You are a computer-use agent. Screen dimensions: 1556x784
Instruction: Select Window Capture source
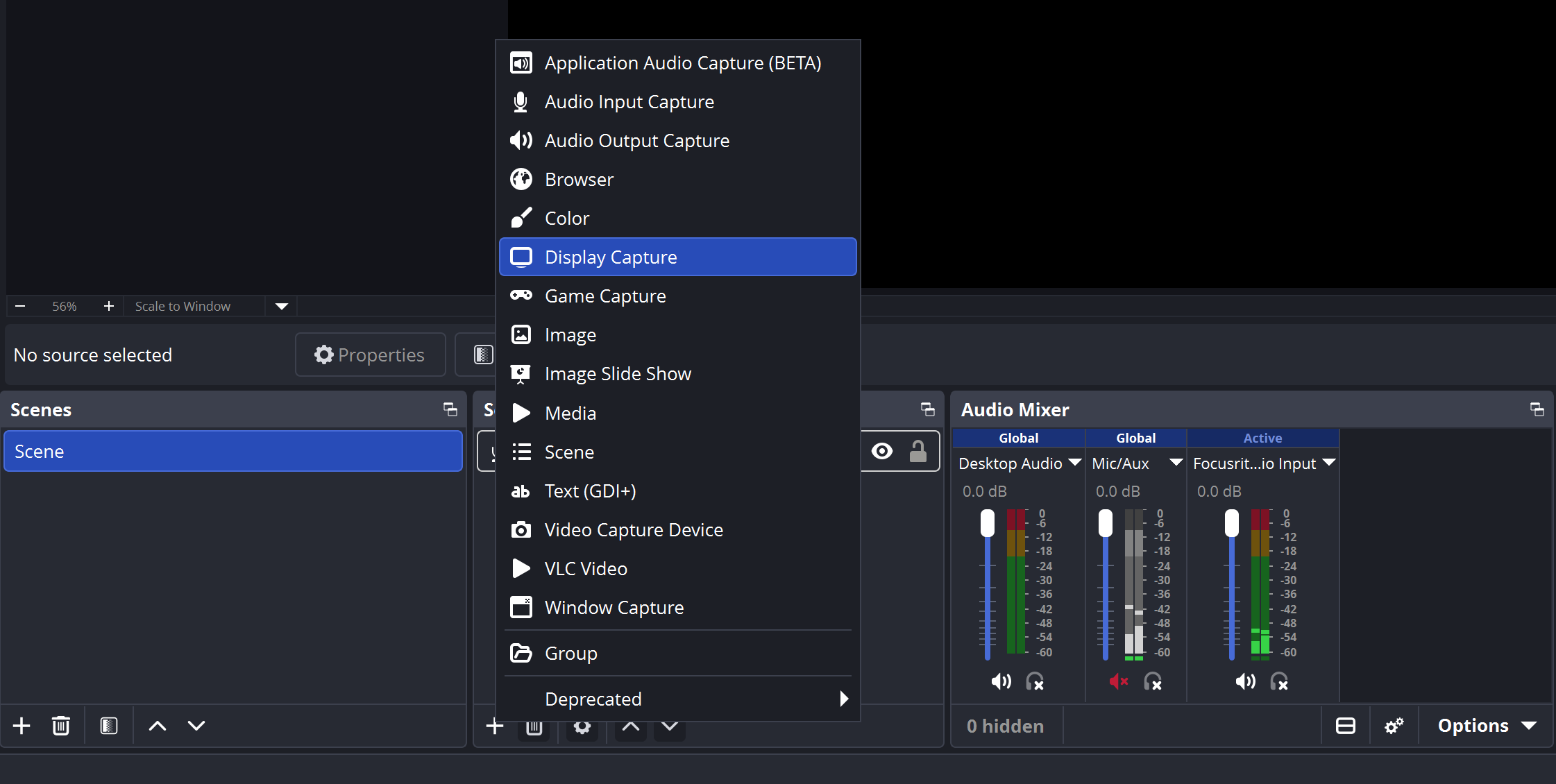point(677,608)
